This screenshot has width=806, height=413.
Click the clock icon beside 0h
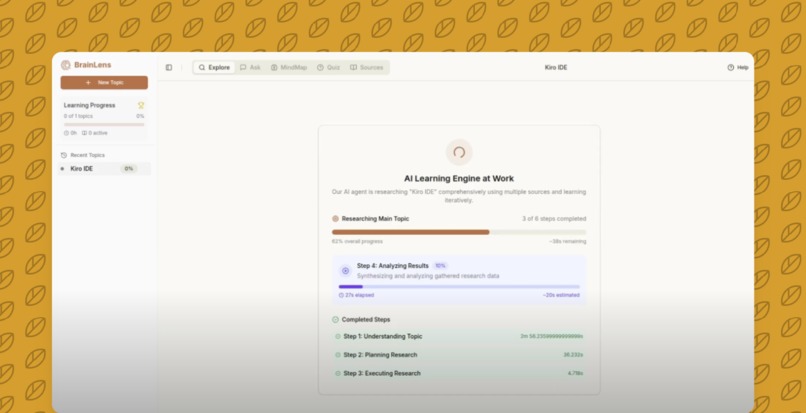(x=66, y=133)
